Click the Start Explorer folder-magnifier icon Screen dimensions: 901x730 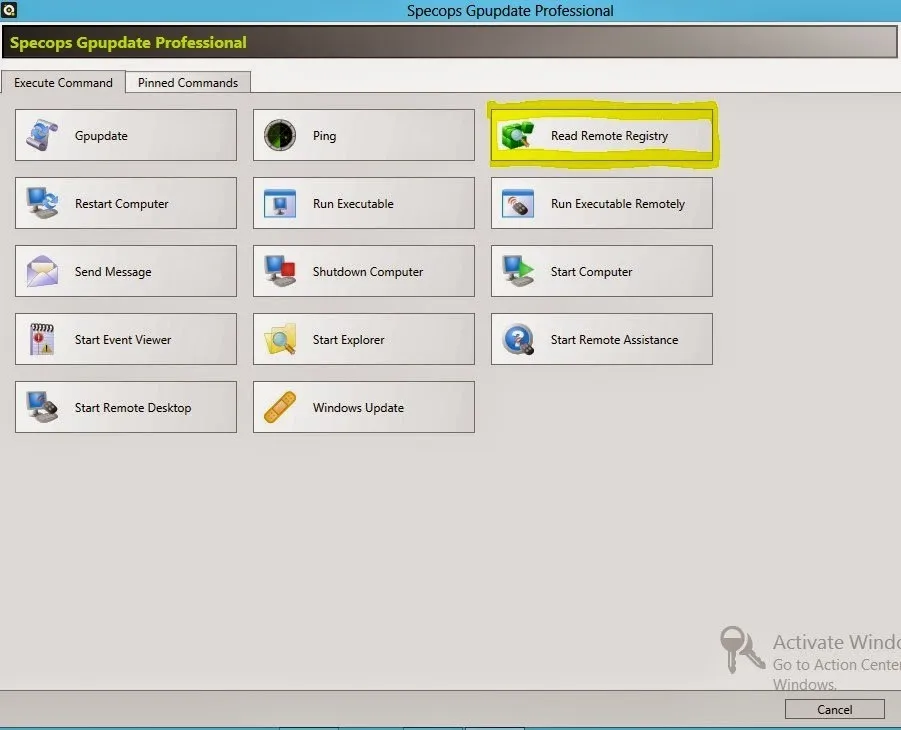(x=280, y=339)
